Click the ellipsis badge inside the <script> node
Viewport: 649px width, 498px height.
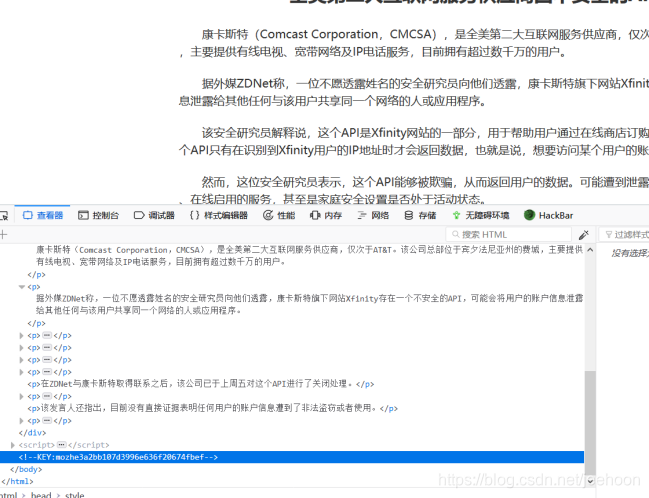(62, 445)
